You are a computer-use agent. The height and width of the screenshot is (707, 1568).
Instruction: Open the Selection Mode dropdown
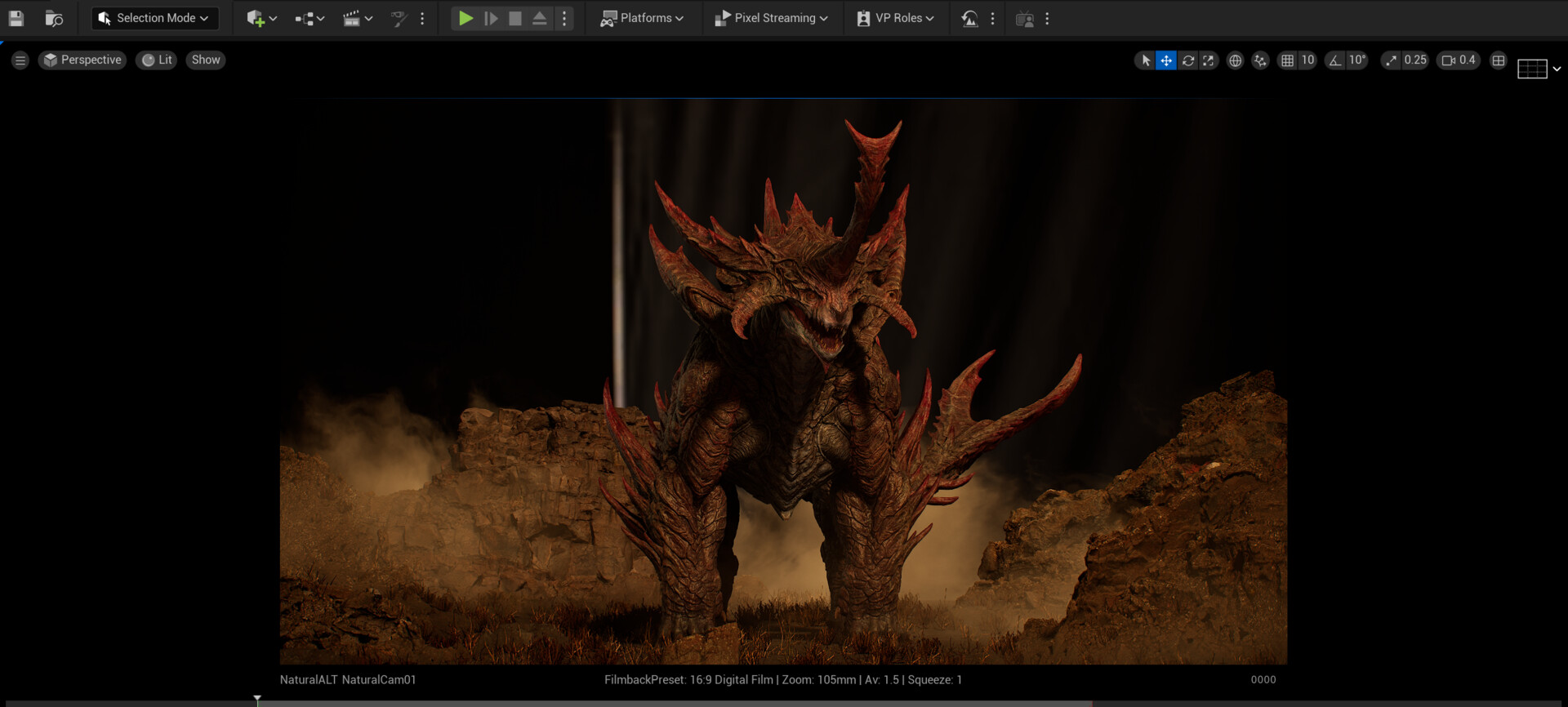(154, 18)
